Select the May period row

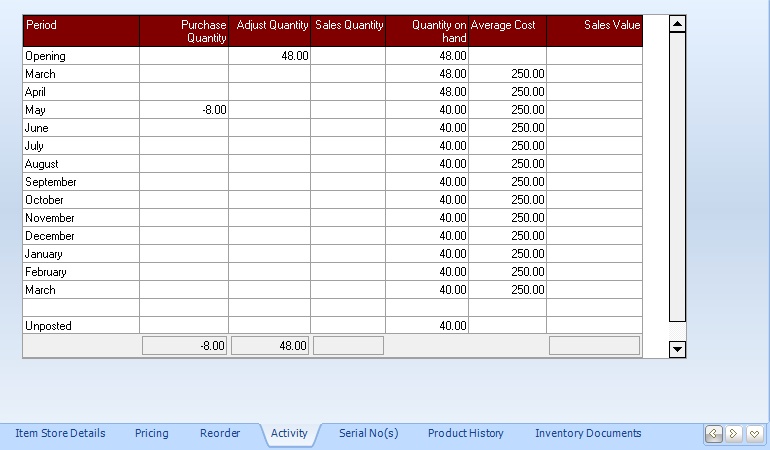click(x=81, y=110)
